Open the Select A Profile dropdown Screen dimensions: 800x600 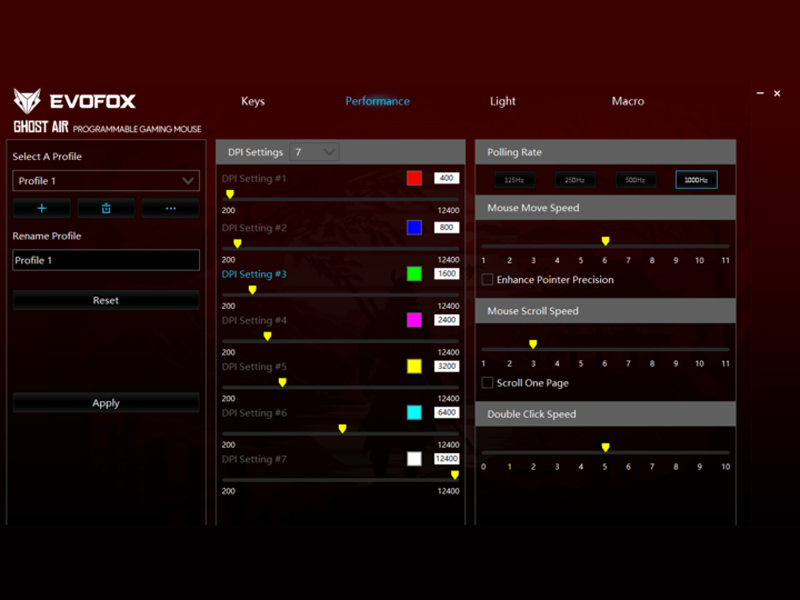[106, 181]
